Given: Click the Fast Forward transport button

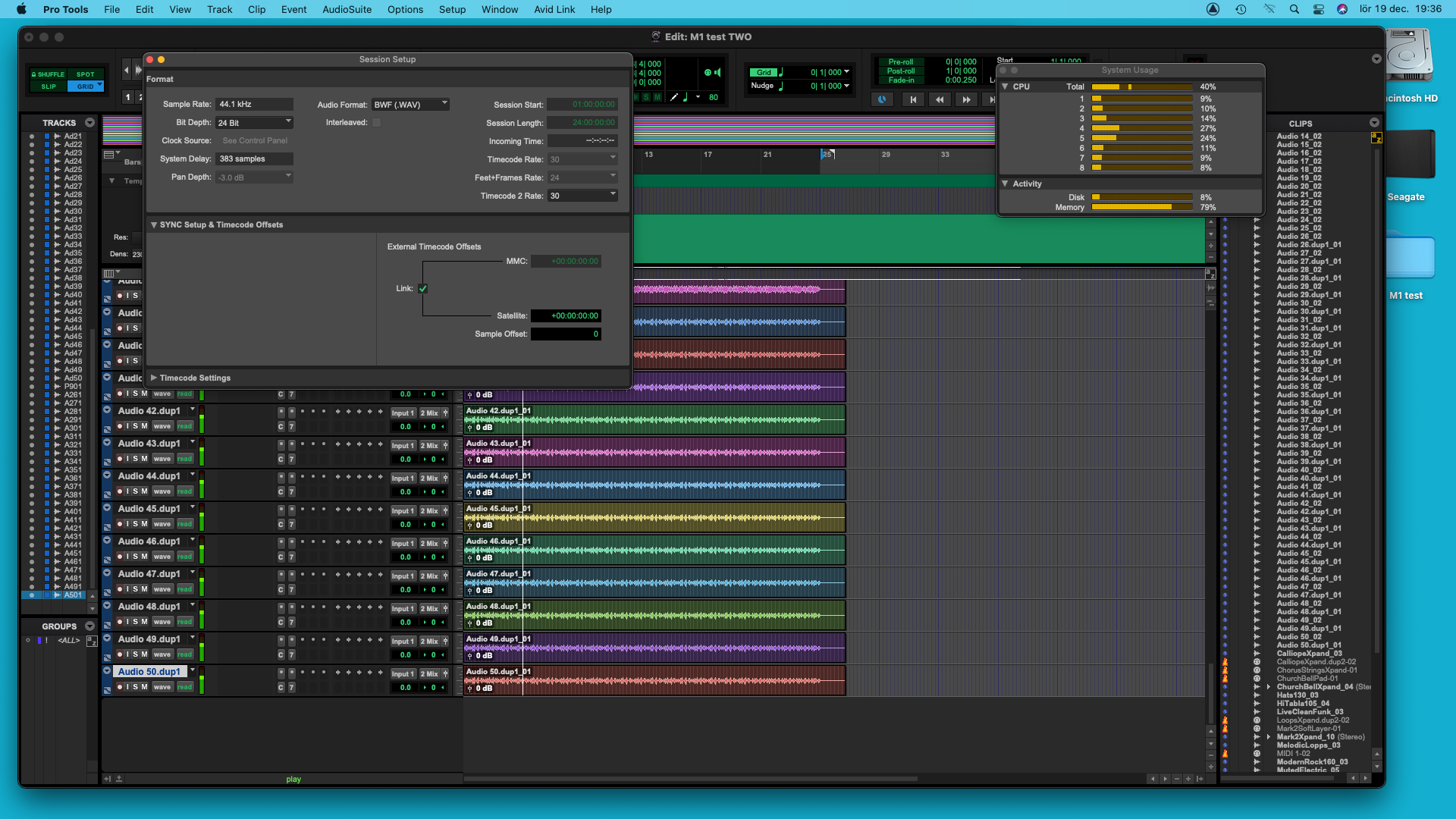Looking at the screenshot, I should coord(966,99).
